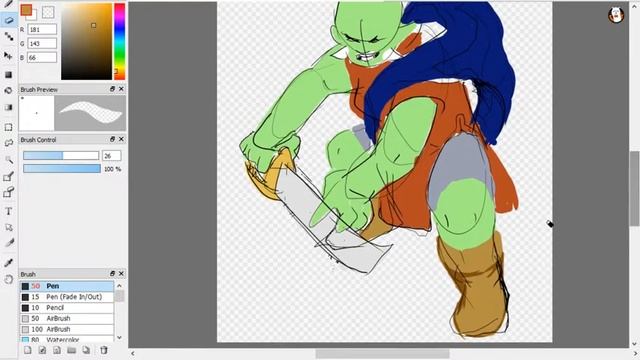Duplicate the selected brush

(86, 350)
